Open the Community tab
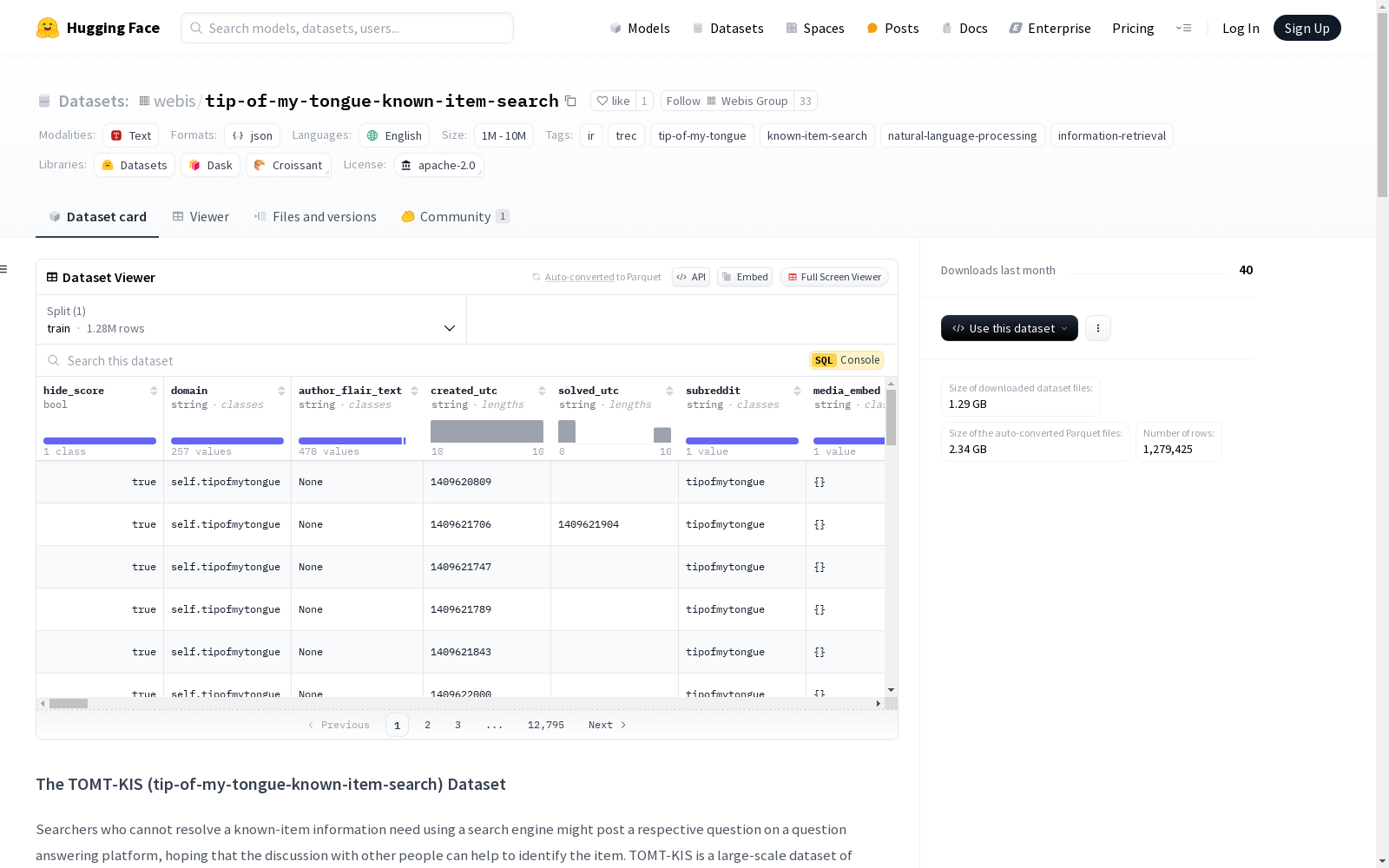 (x=455, y=217)
